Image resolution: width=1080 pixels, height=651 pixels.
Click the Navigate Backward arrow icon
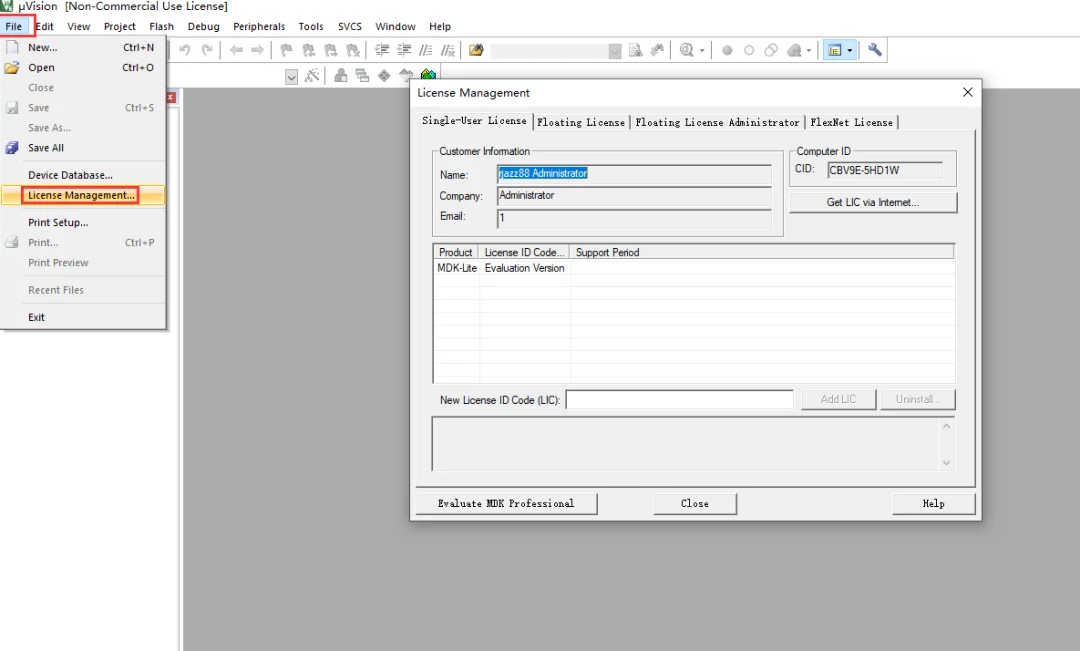[236, 50]
